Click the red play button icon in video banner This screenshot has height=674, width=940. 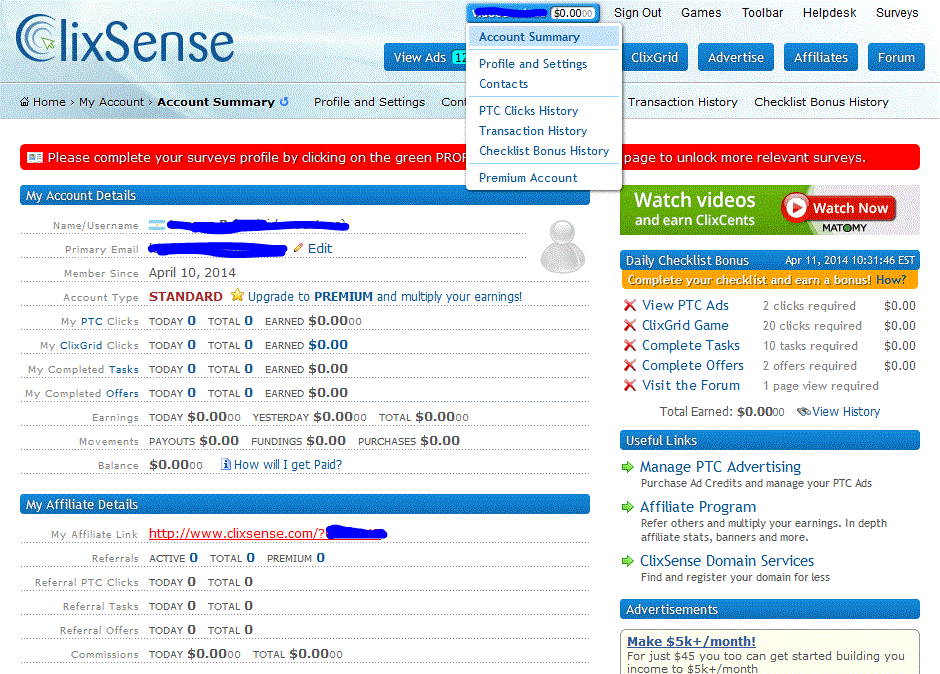[796, 207]
